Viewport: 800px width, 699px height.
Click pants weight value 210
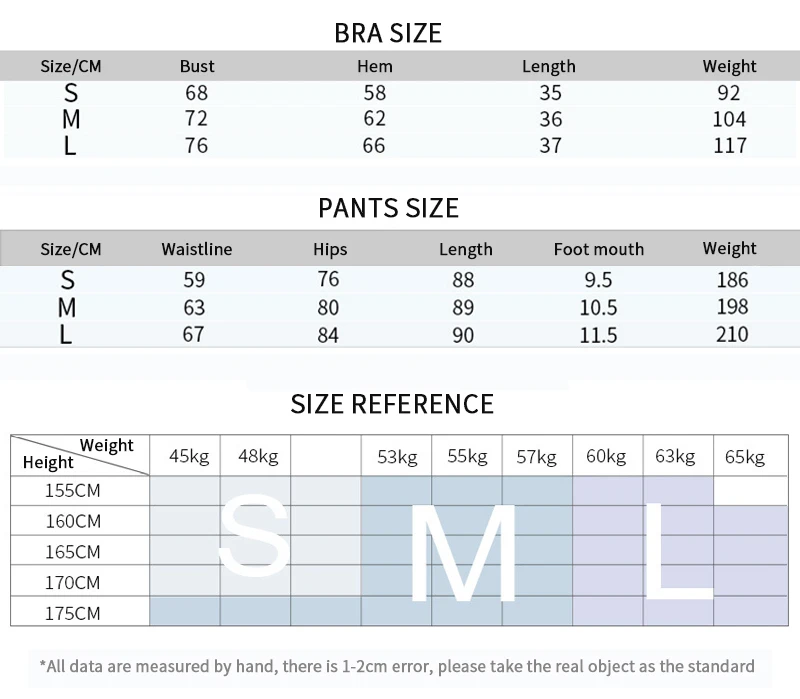(x=732, y=334)
